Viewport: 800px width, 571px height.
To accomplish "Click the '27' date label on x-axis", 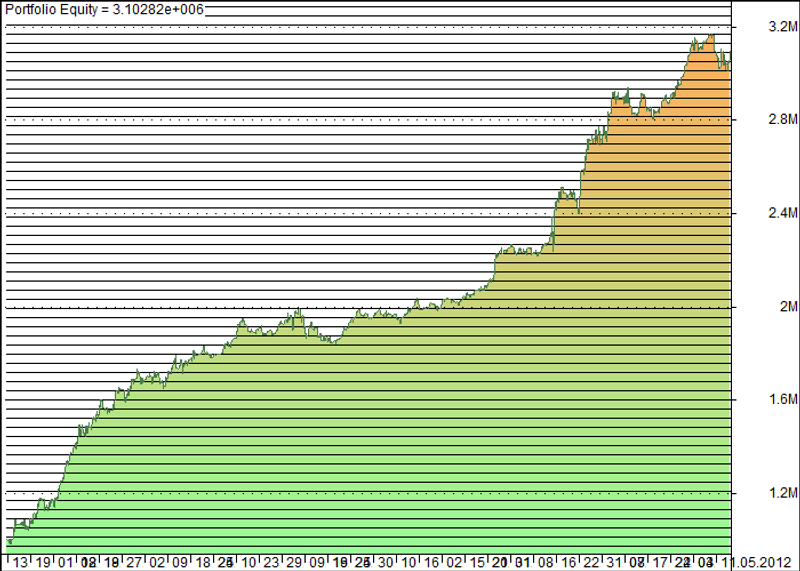I will (134, 563).
